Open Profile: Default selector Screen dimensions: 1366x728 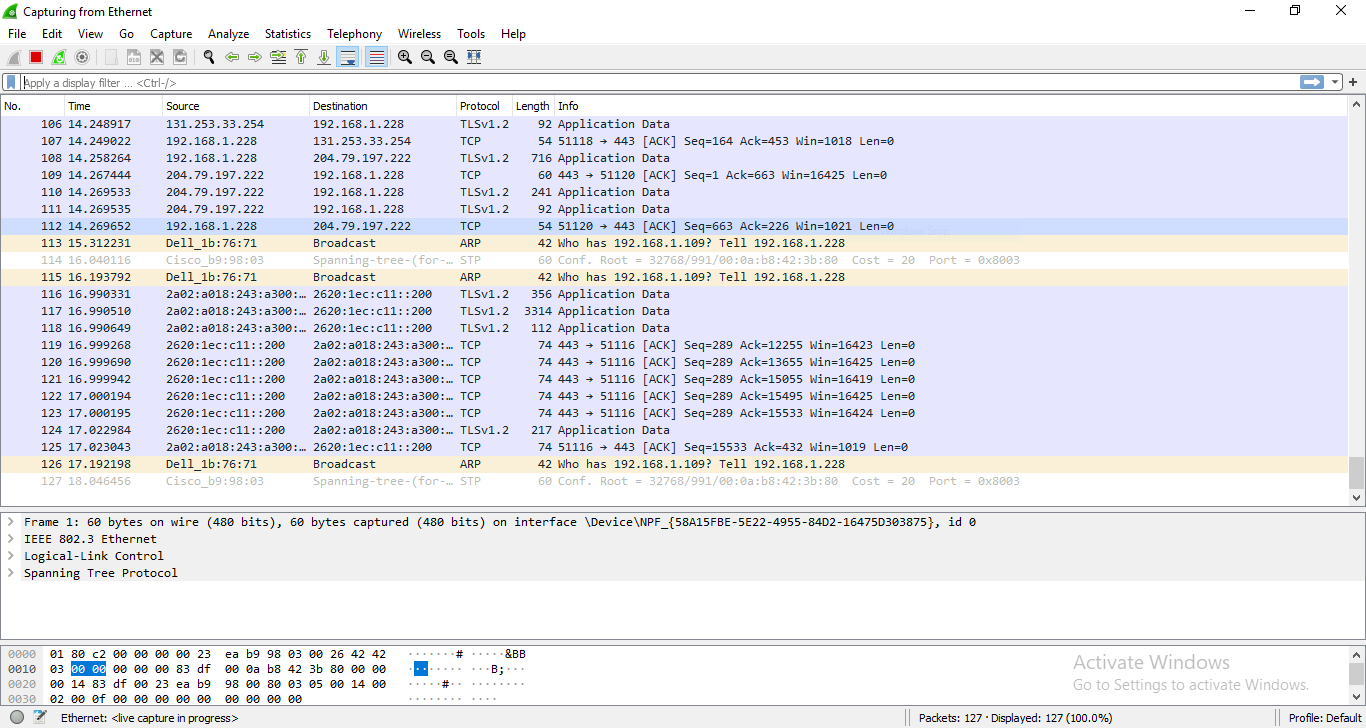tap(1324, 718)
